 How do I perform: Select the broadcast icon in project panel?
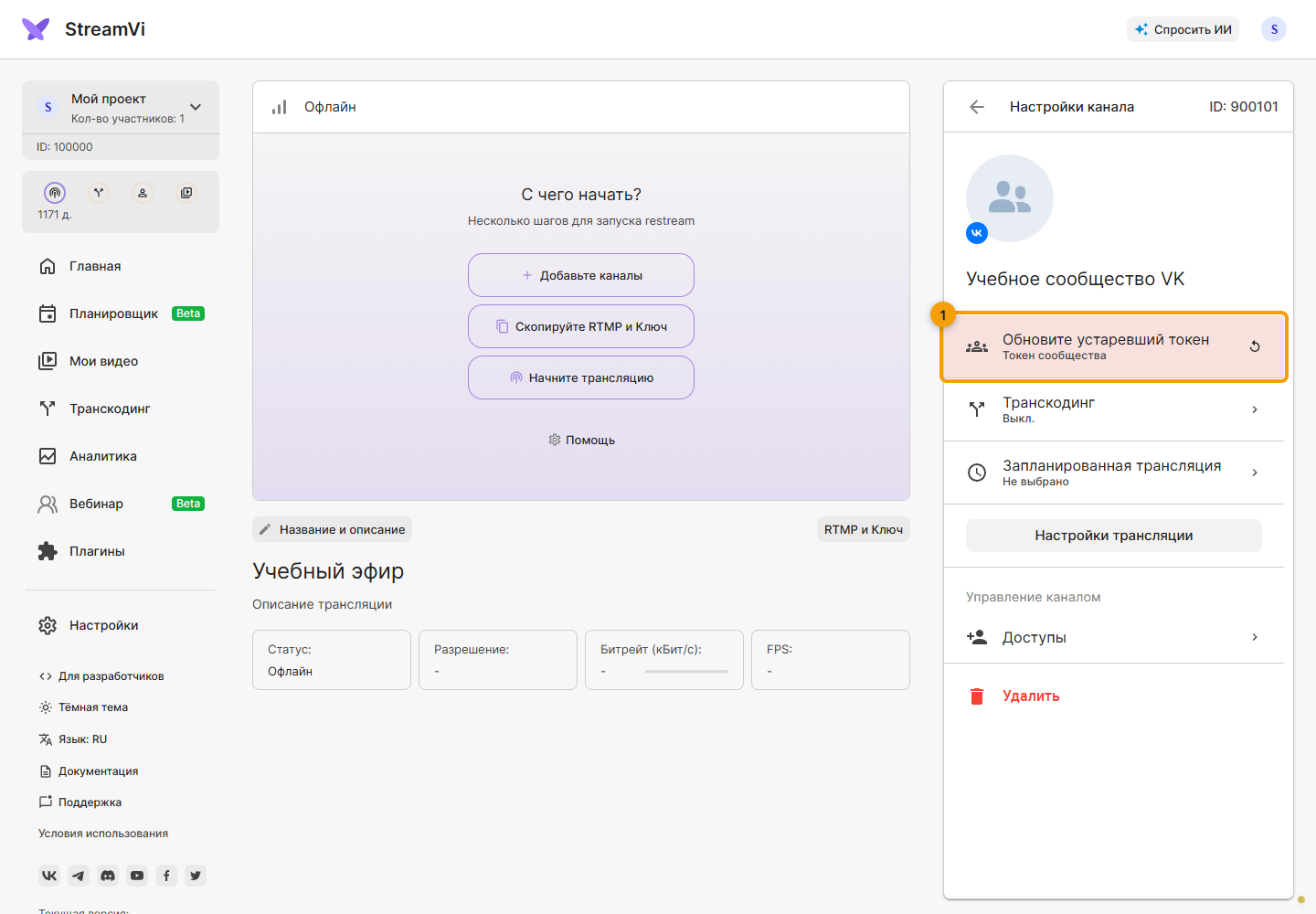[x=55, y=193]
